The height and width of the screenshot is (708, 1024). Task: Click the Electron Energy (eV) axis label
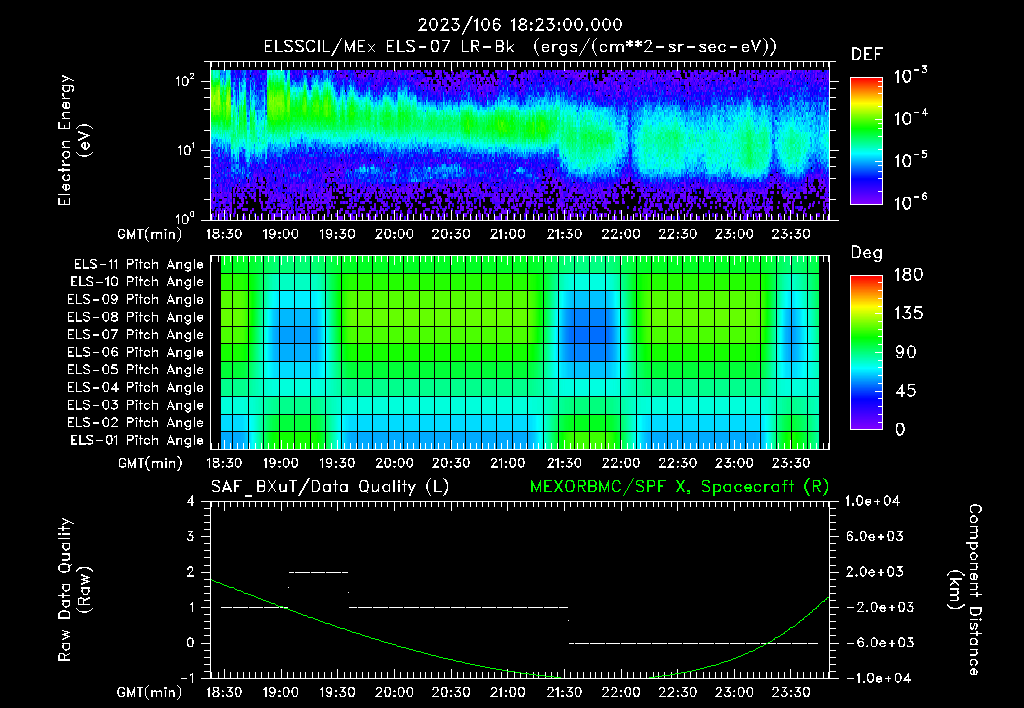74,140
